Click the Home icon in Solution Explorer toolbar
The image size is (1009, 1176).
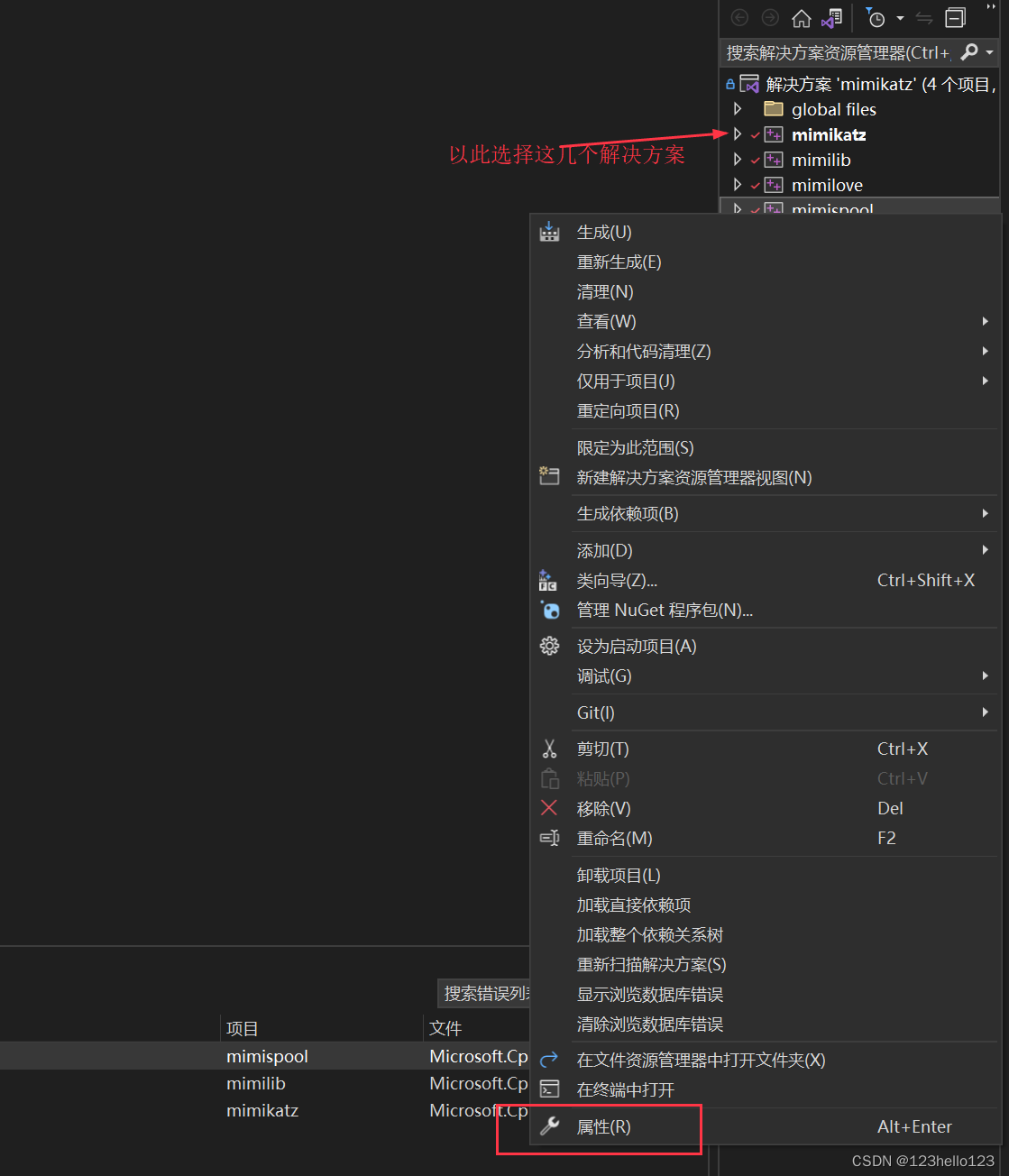point(802,18)
